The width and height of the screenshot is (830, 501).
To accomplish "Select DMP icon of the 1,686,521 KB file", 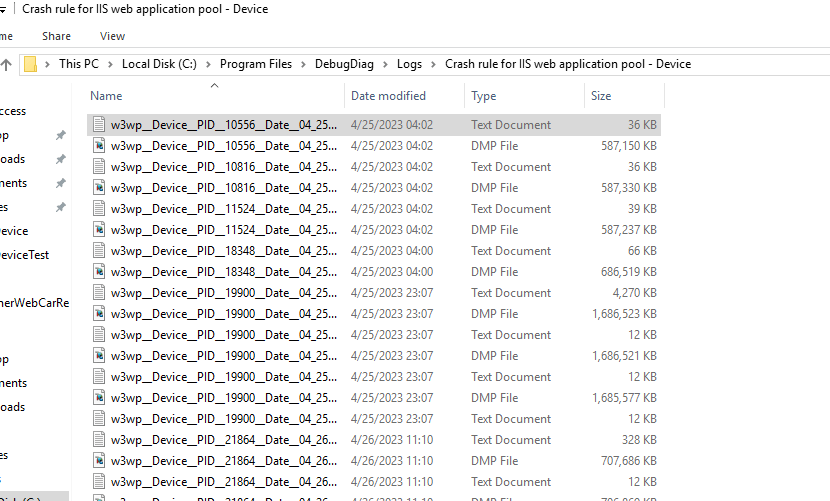I will click(x=98, y=356).
